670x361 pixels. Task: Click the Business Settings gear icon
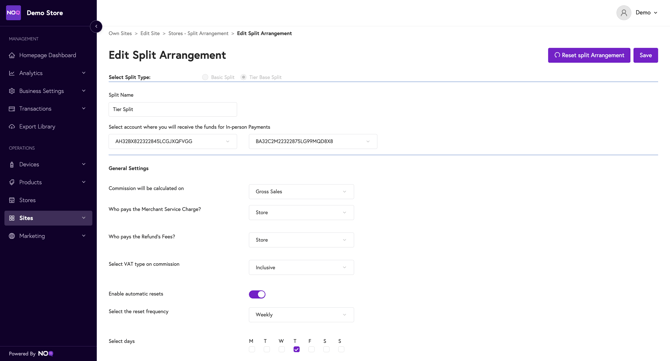tap(12, 91)
